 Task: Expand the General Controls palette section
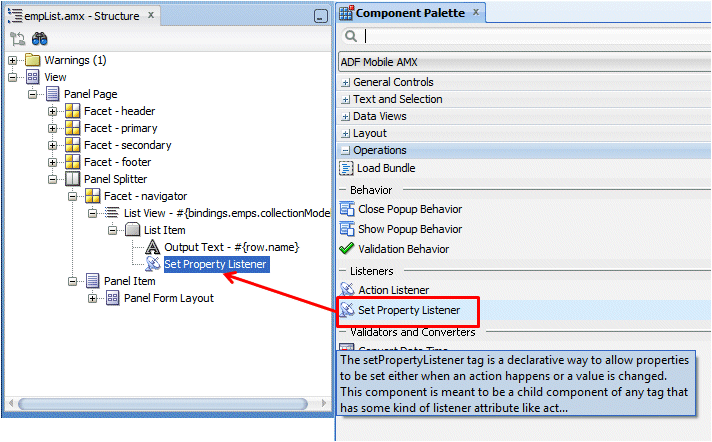(346, 83)
